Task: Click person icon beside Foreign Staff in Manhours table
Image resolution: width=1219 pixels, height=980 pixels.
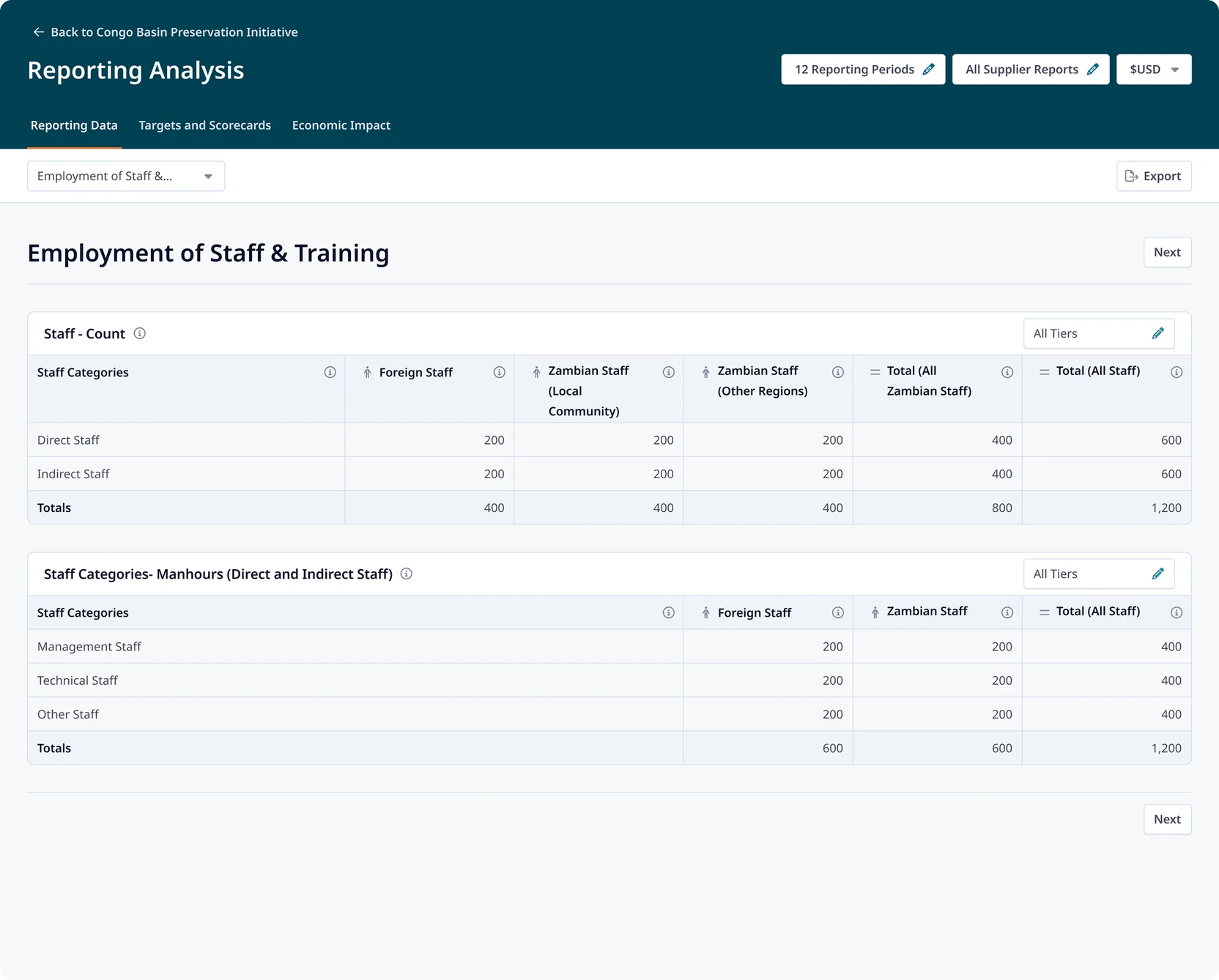Action: (706, 612)
